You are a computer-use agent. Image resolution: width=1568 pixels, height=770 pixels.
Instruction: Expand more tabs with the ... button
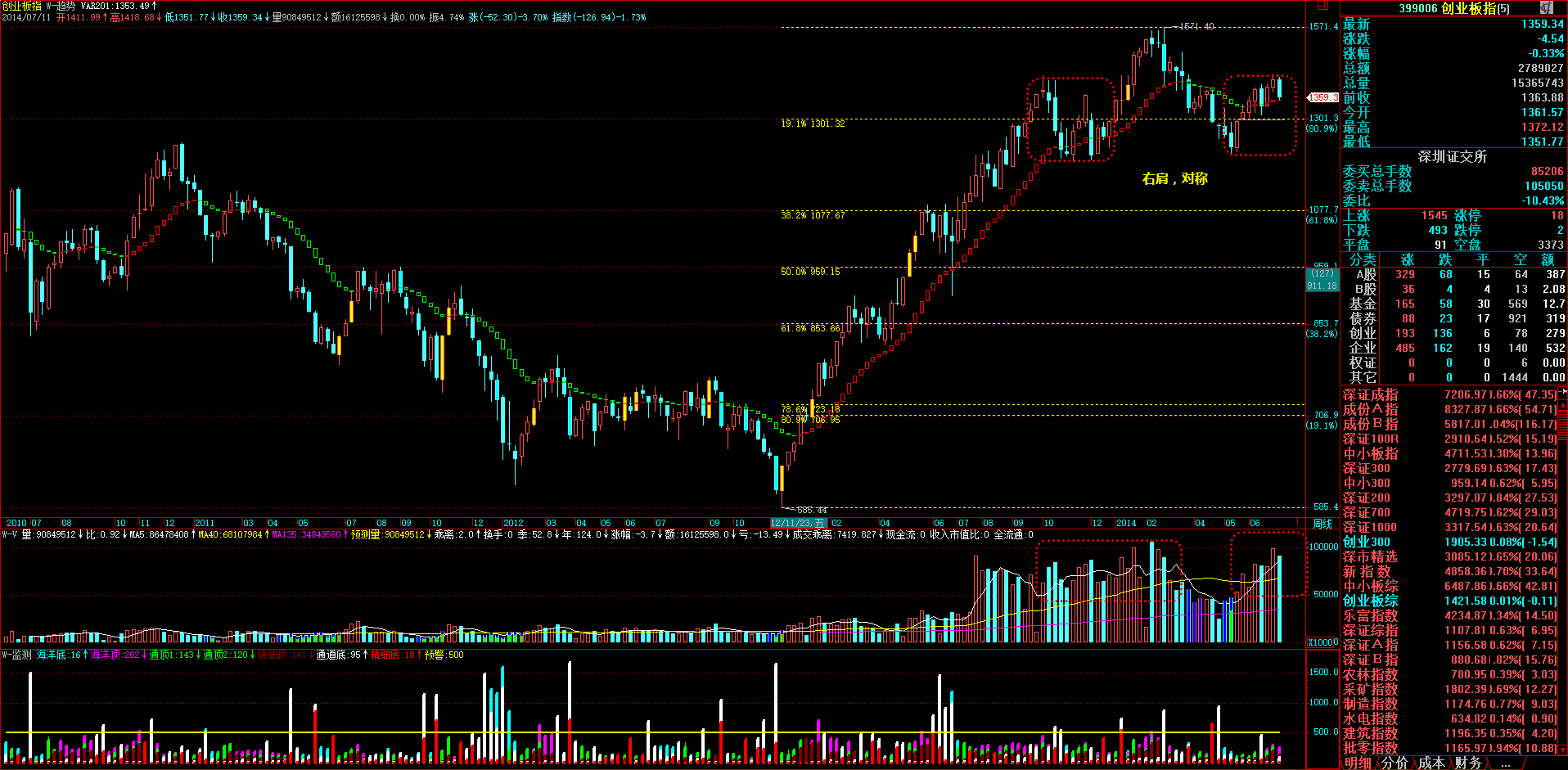point(1505,763)
